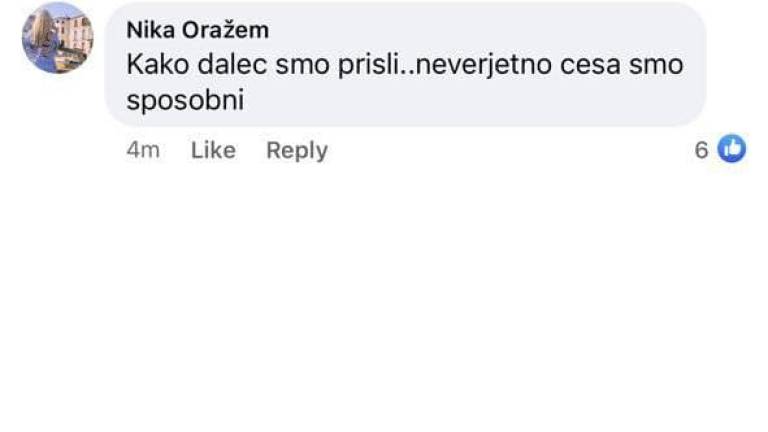Select the word sposobni in the comment
The image size is (768, 432).
click(186, 101)
